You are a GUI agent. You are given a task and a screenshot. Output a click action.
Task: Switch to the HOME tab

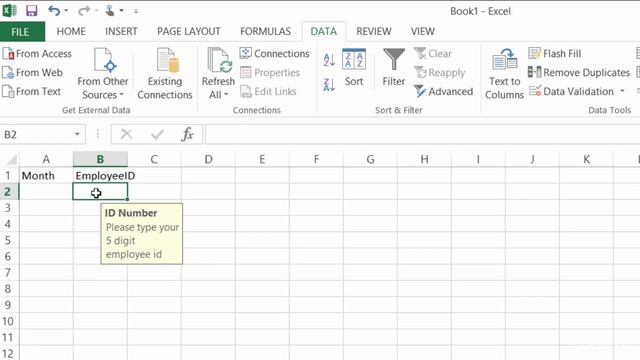click(71, 31)
